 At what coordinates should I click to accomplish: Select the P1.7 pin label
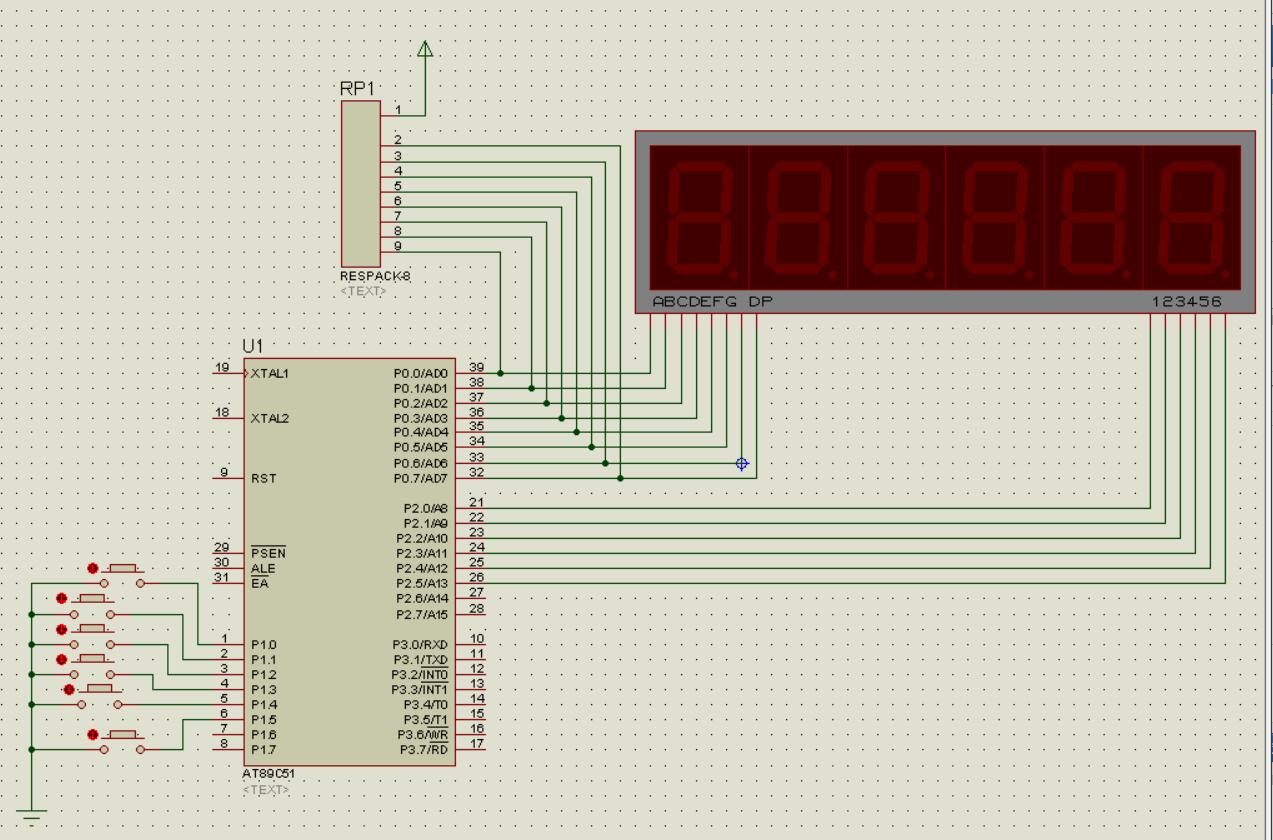264,749
